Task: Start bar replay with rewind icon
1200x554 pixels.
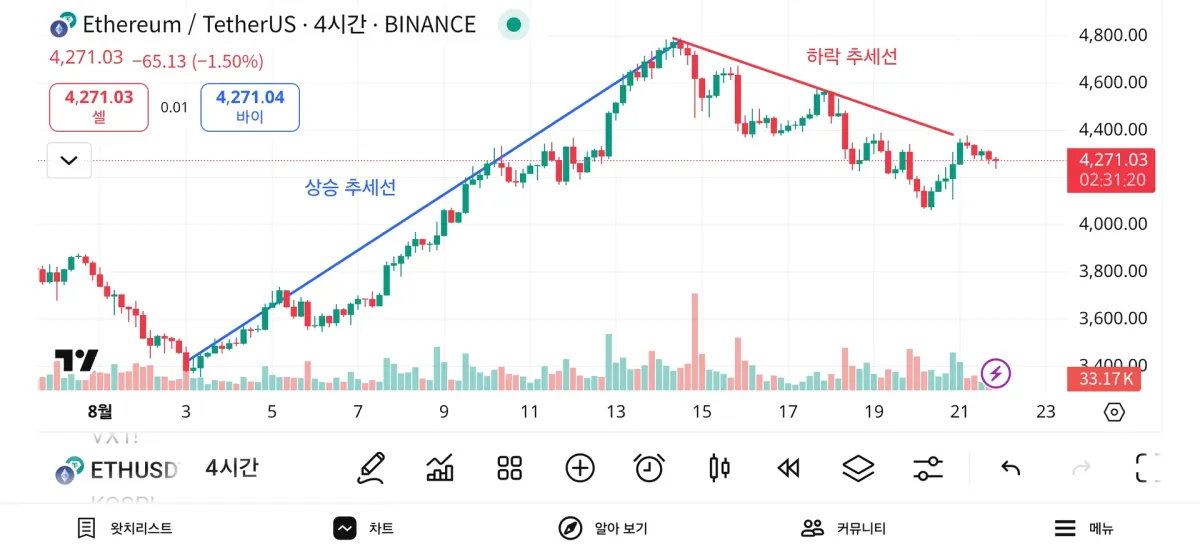Action: tap(789, 467)
